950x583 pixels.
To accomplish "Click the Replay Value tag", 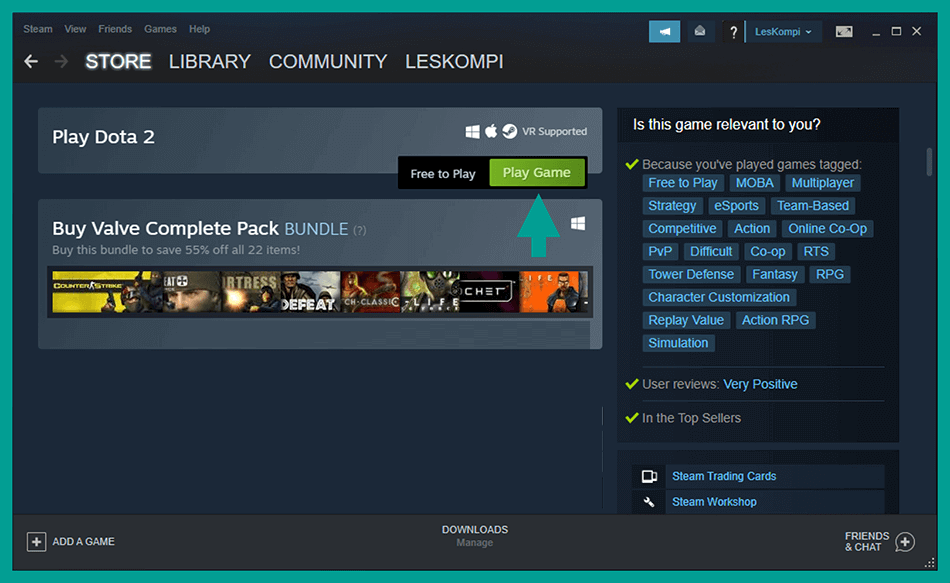I will click(x=686, y=320).
